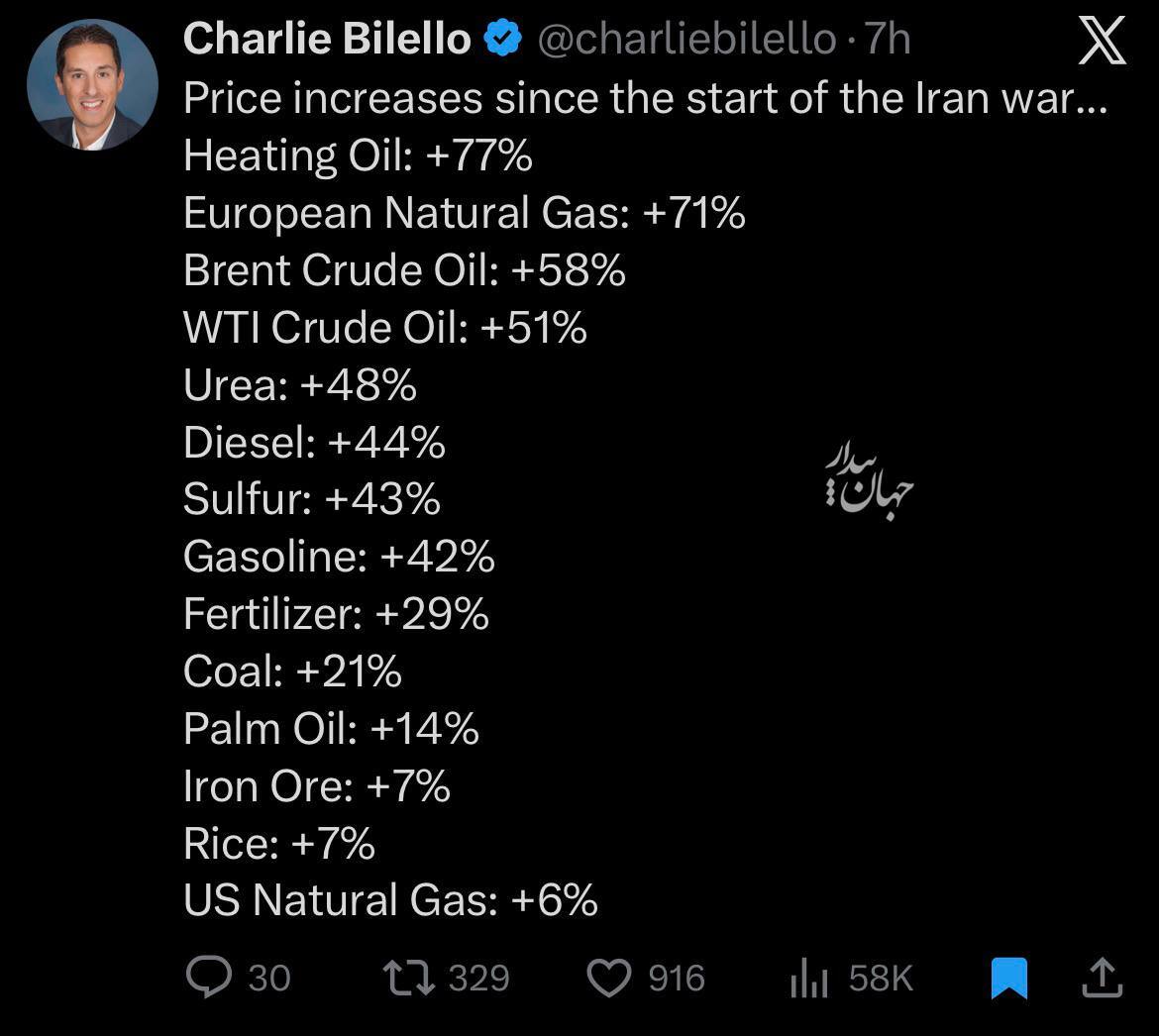Toggle the blue bookmark icon
This screenshot has width=1159, height=1036.
tap(1009, 979)
